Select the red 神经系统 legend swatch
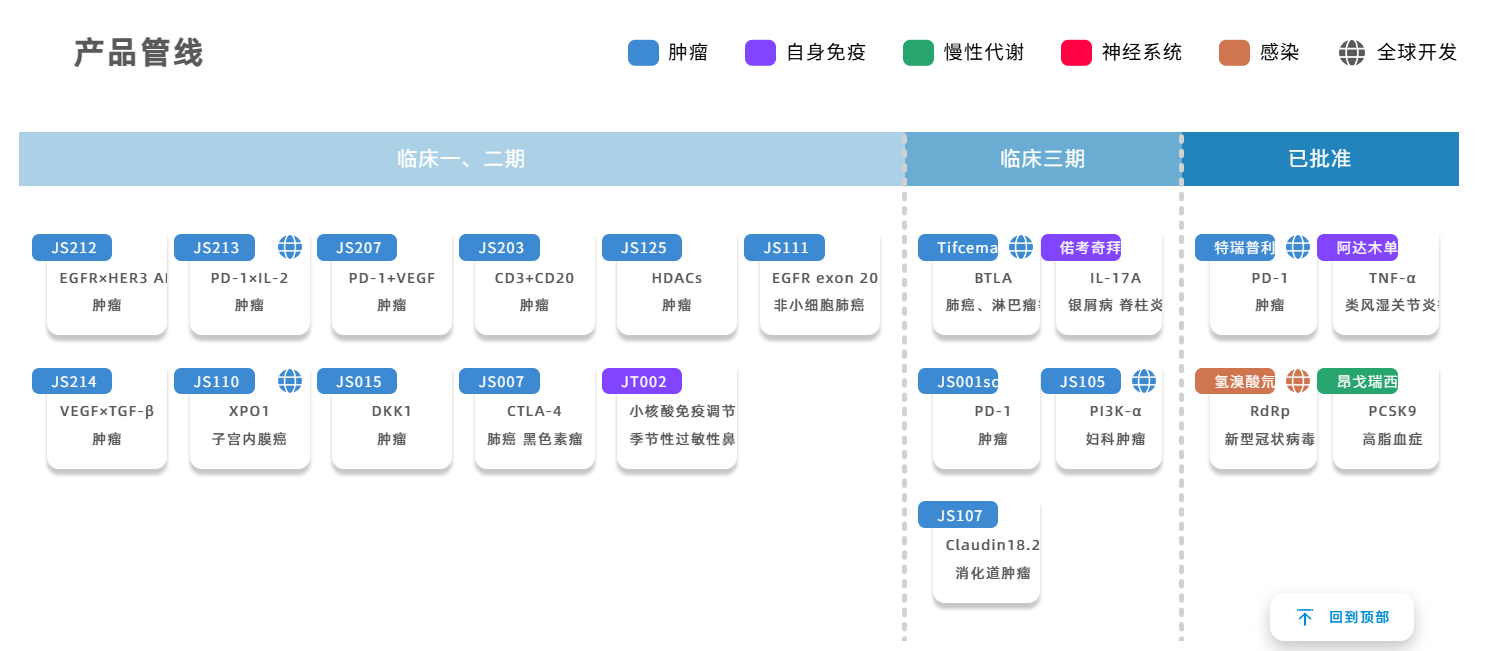Image resolution: width=1503 pixels, height=651 pixels. (1076, 53)
